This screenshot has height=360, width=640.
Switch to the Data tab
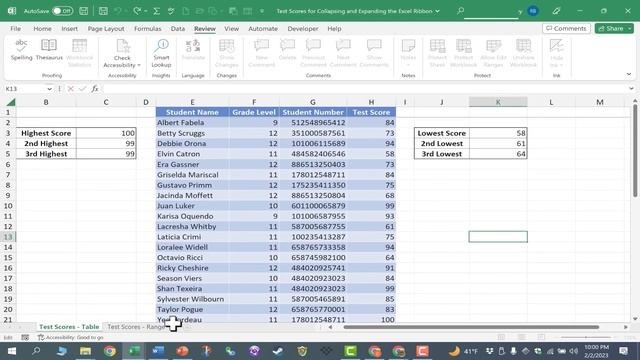[178, 29]
